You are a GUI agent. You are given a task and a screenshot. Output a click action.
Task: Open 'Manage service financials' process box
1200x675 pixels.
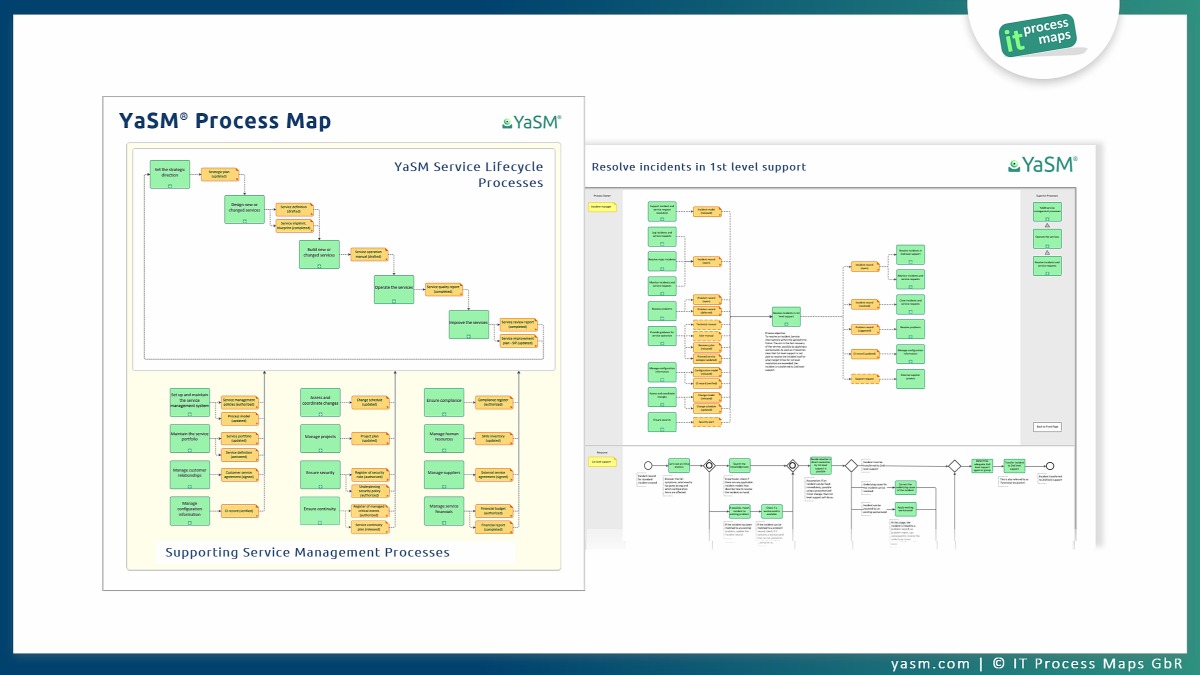(445, 510)
